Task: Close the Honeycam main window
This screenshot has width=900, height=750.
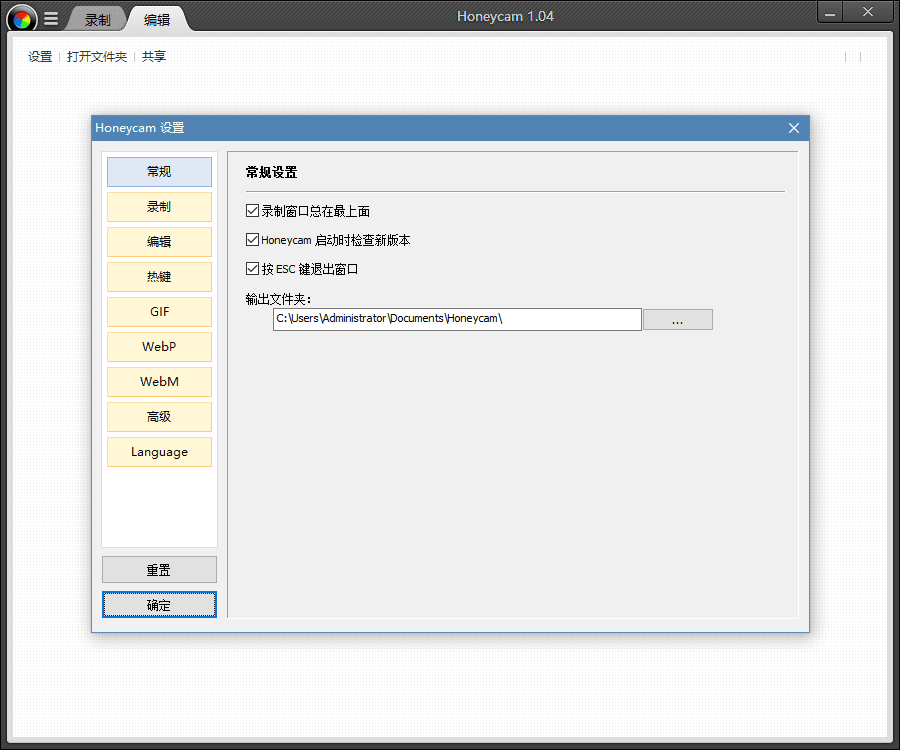Action: [868, 13]
